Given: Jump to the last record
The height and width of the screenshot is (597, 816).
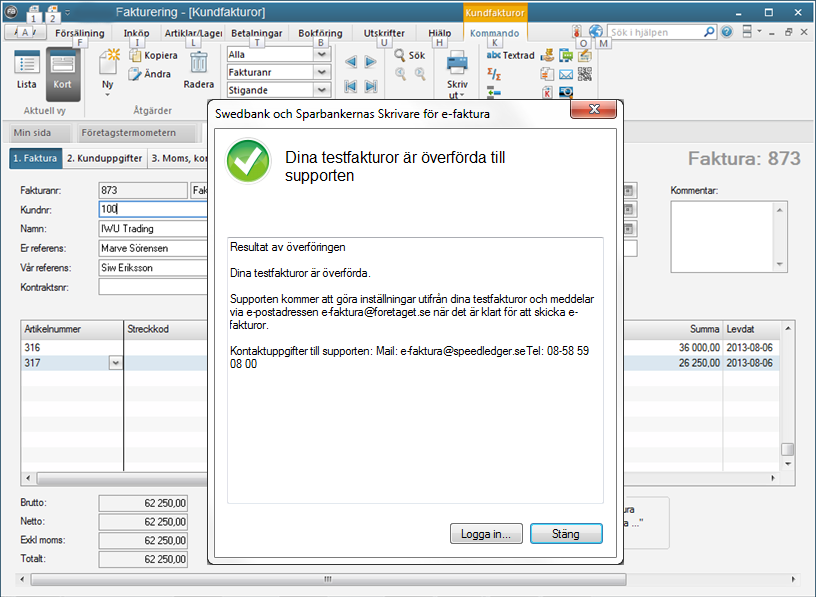Looking at the screenshot, I should click(x=371, y=86).
